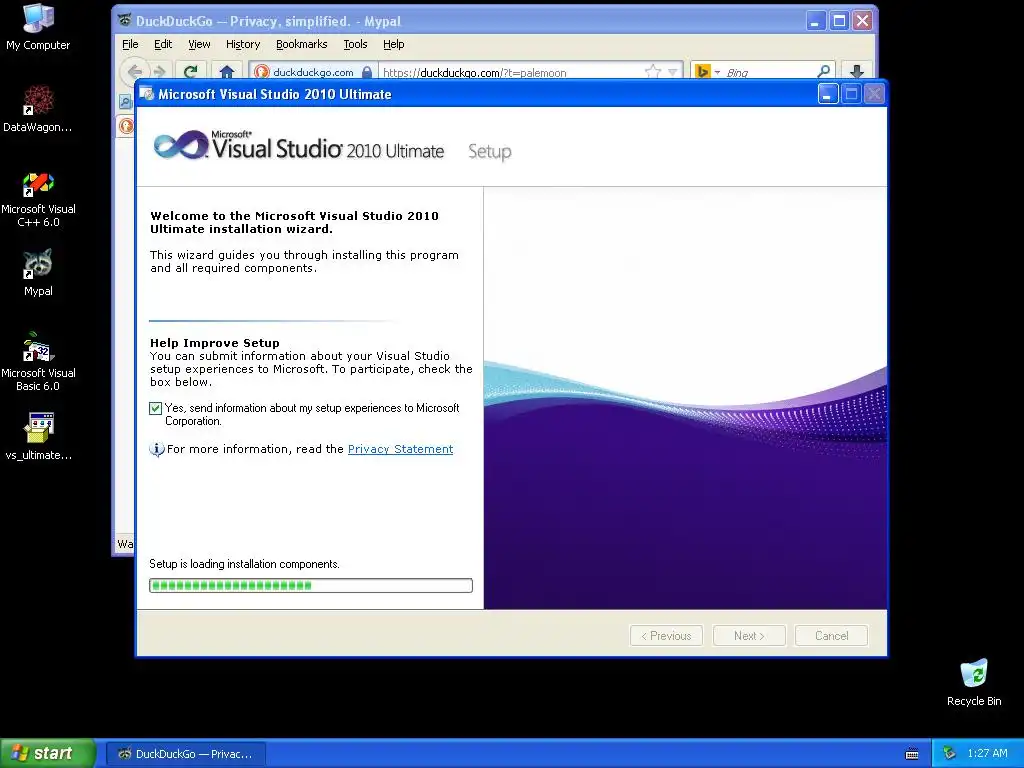The width and height of the screenshot is (1024, 768).
Task: Switch to DuckDuckGo taskbar button
Action: [185, 754]
